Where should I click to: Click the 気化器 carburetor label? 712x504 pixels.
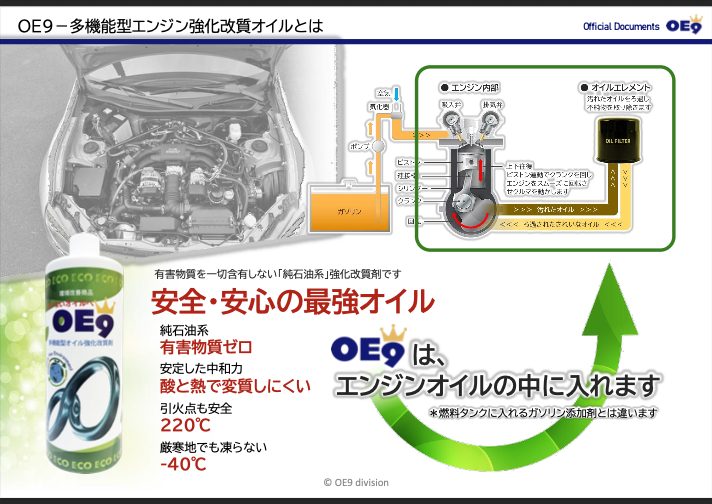pos(379,107)
